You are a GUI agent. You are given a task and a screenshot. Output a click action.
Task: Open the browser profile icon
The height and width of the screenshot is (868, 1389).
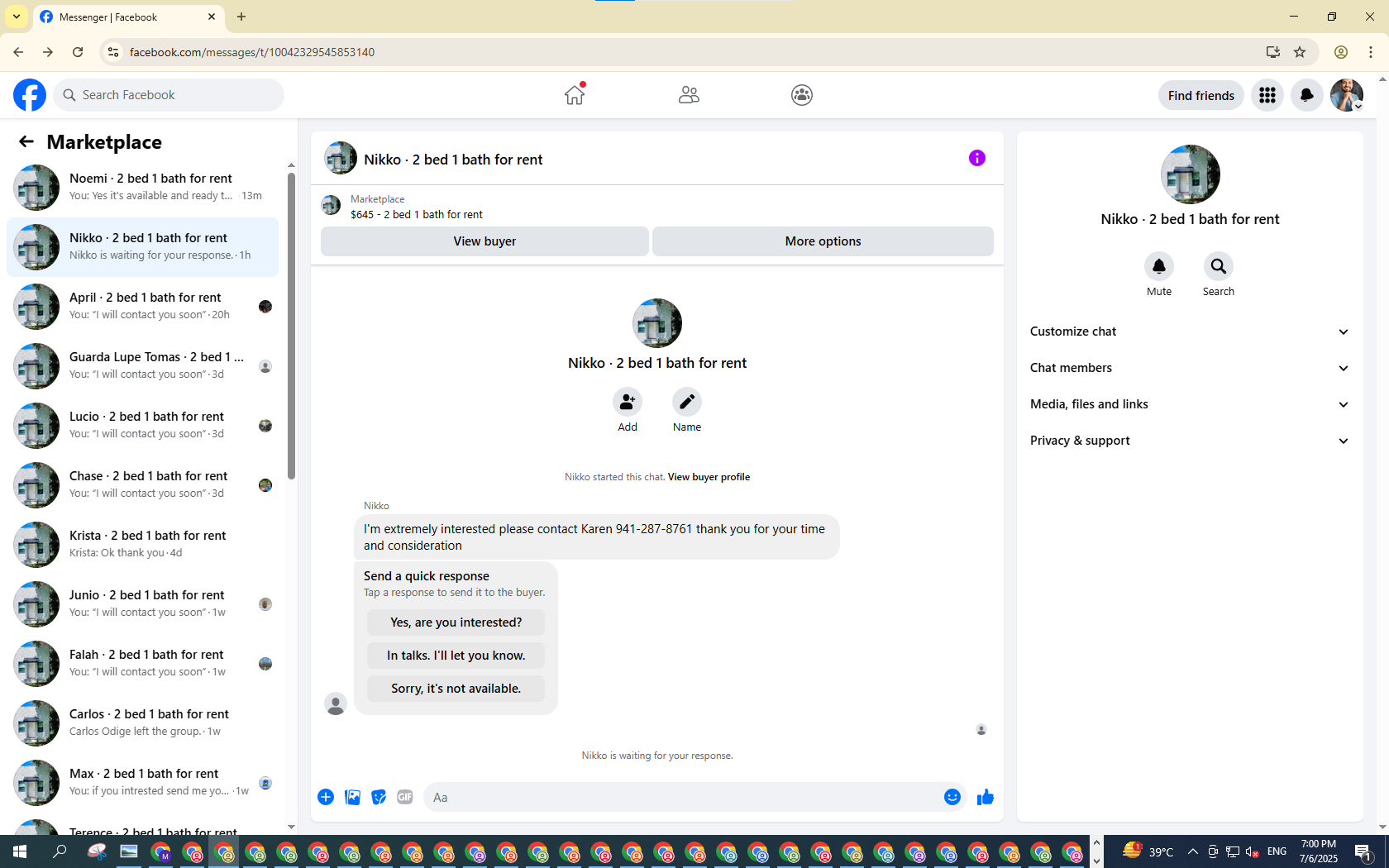click(x=1341, y=52)
